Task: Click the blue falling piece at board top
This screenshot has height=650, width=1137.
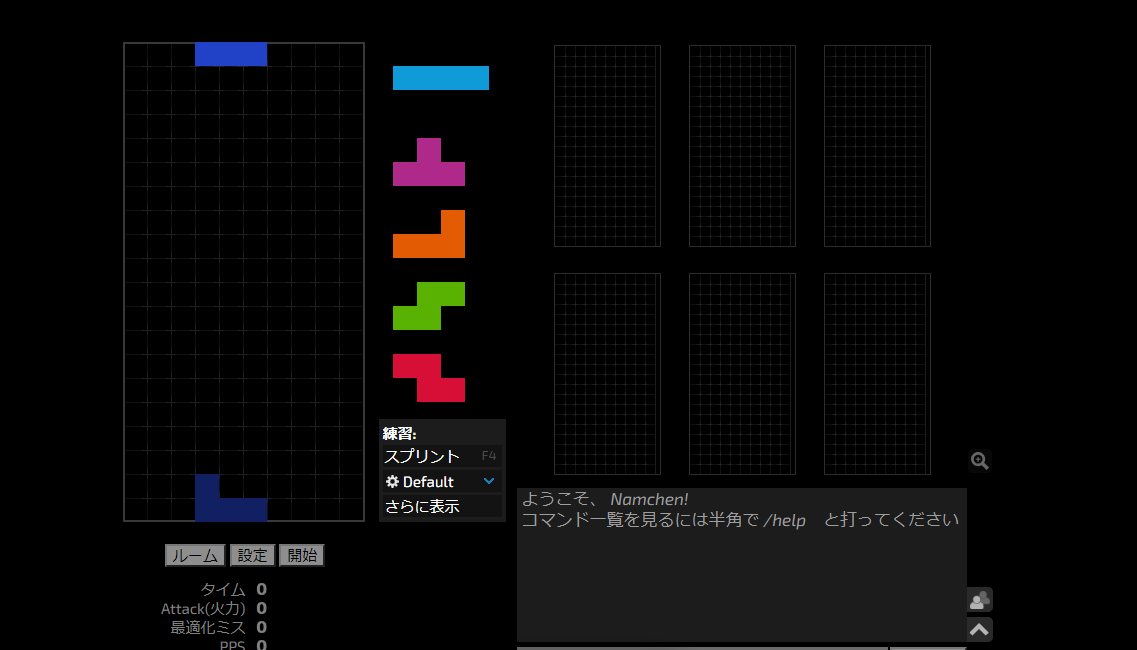Action: click(x=231, y=54)
